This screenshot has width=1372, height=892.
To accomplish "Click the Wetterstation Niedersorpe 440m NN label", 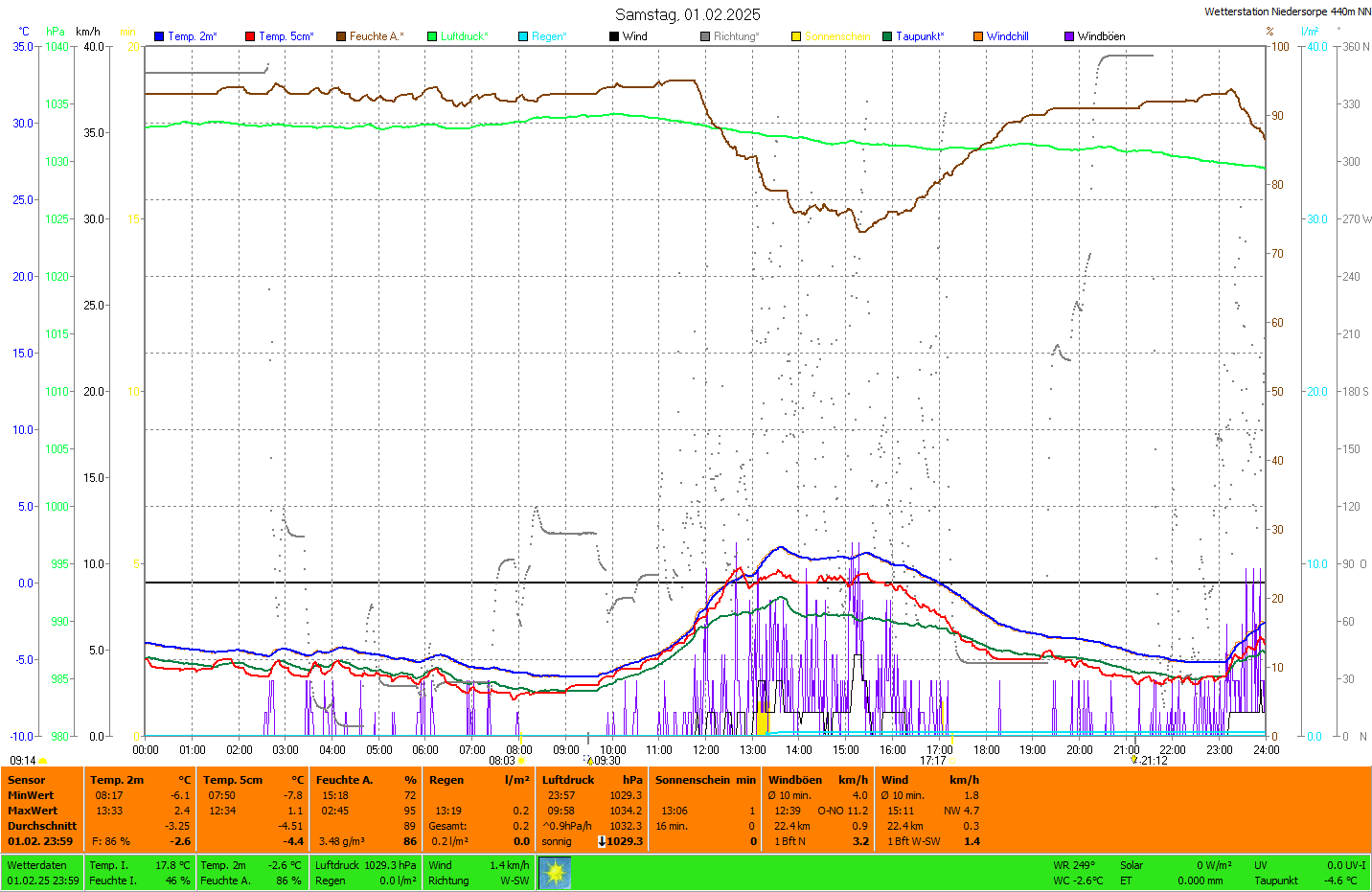I will point(1287,11).
